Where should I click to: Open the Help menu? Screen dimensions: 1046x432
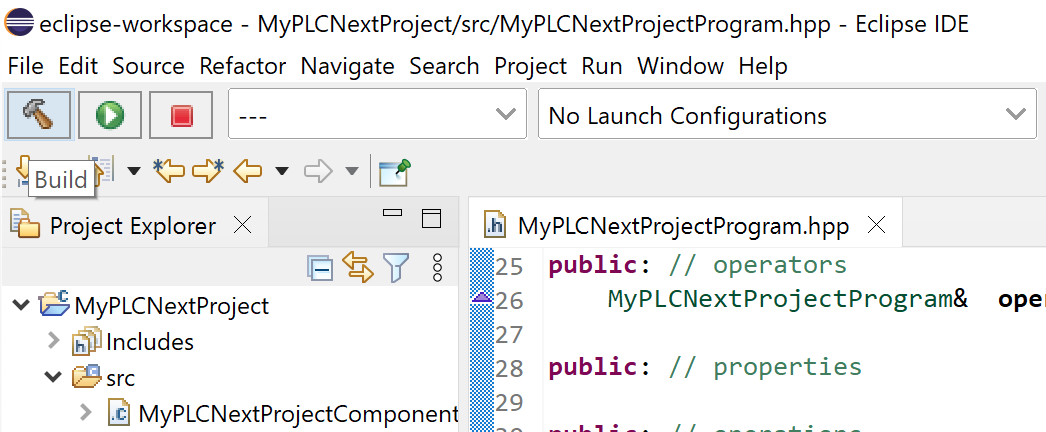tap(763, 66)
